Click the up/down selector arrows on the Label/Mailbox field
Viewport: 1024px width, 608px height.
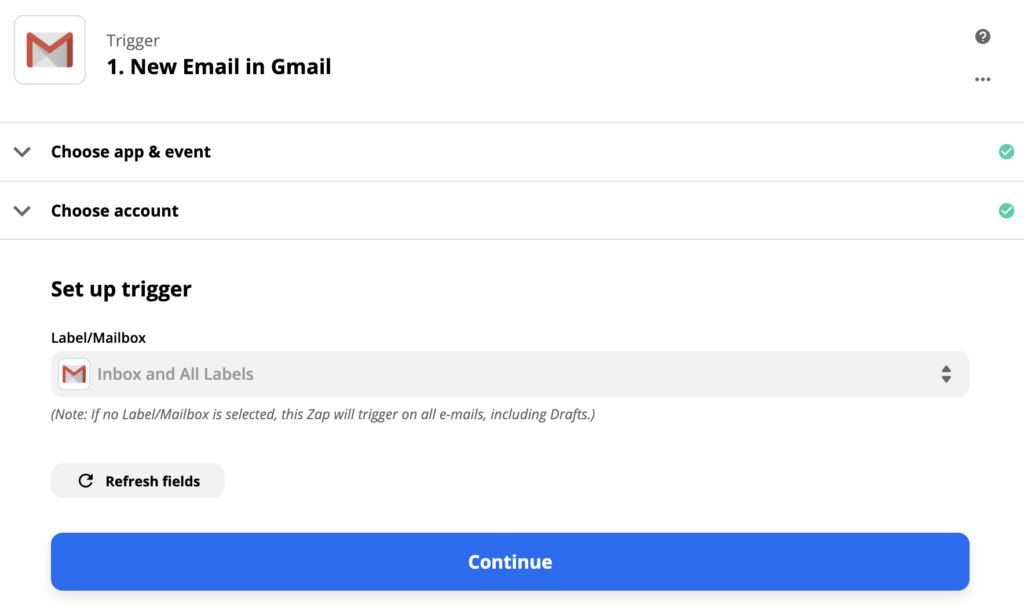[948, 373]
